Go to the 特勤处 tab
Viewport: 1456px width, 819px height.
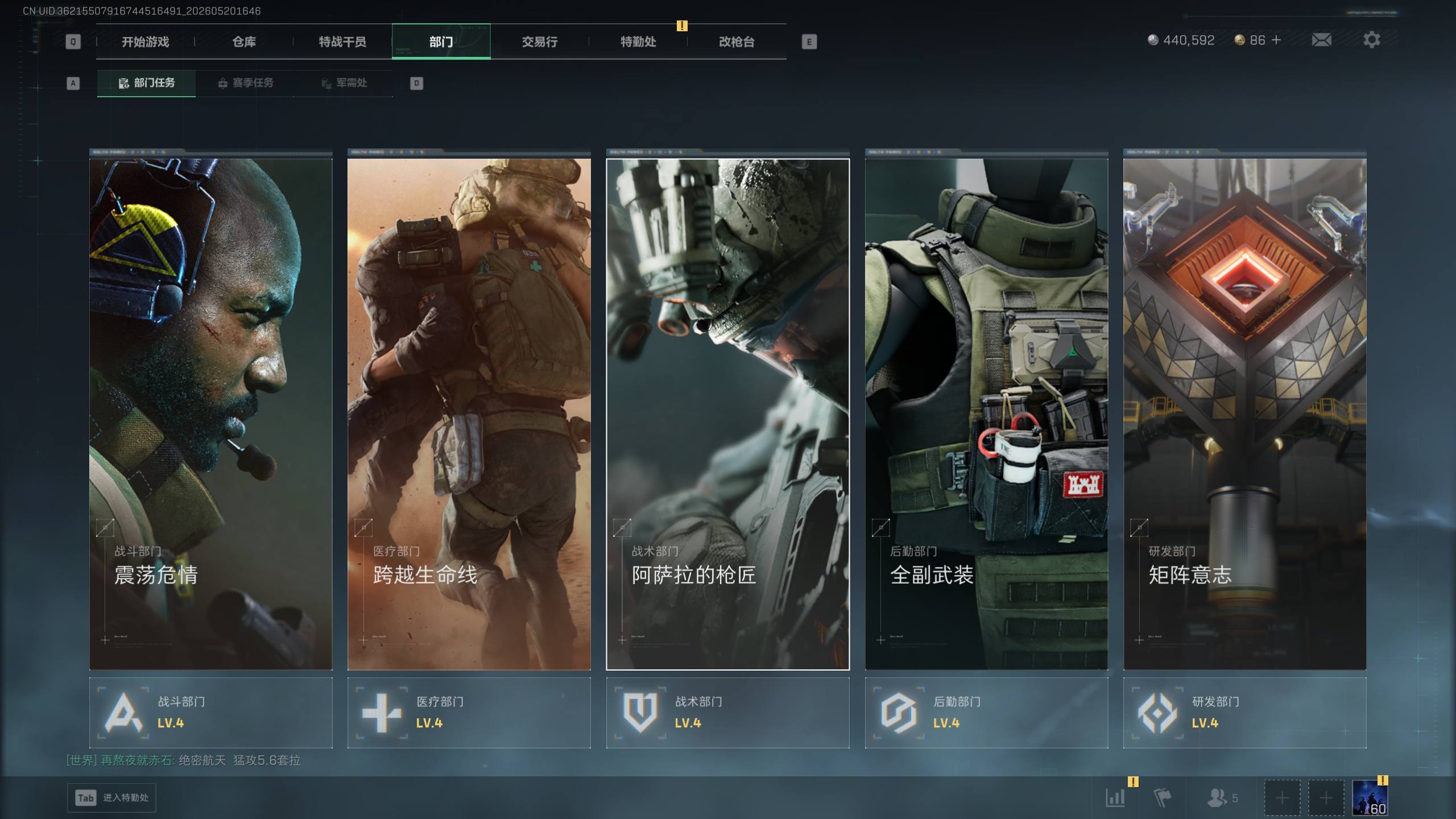[638, 42]
